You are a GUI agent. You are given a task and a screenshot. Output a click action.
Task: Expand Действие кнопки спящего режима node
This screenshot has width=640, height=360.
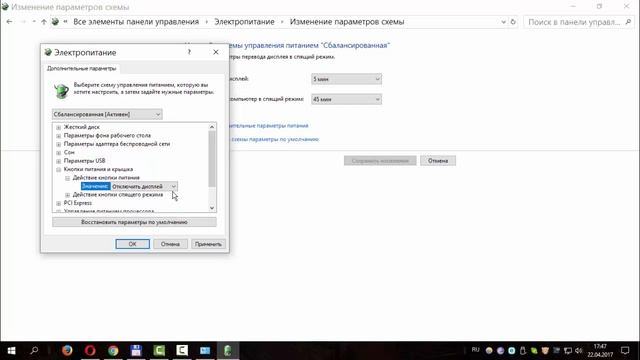point(68,195)
